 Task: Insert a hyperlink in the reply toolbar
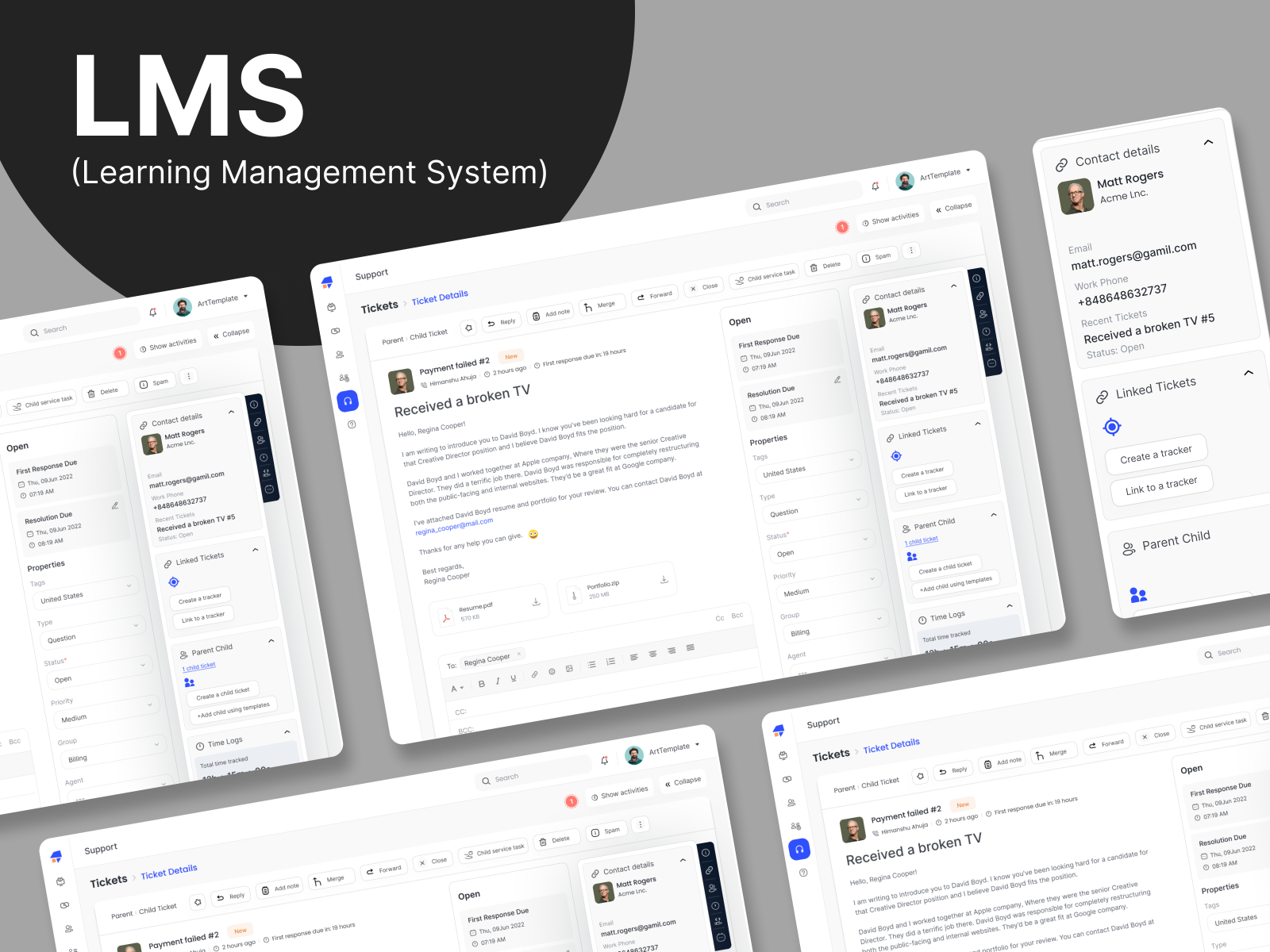tap(535, 674)
